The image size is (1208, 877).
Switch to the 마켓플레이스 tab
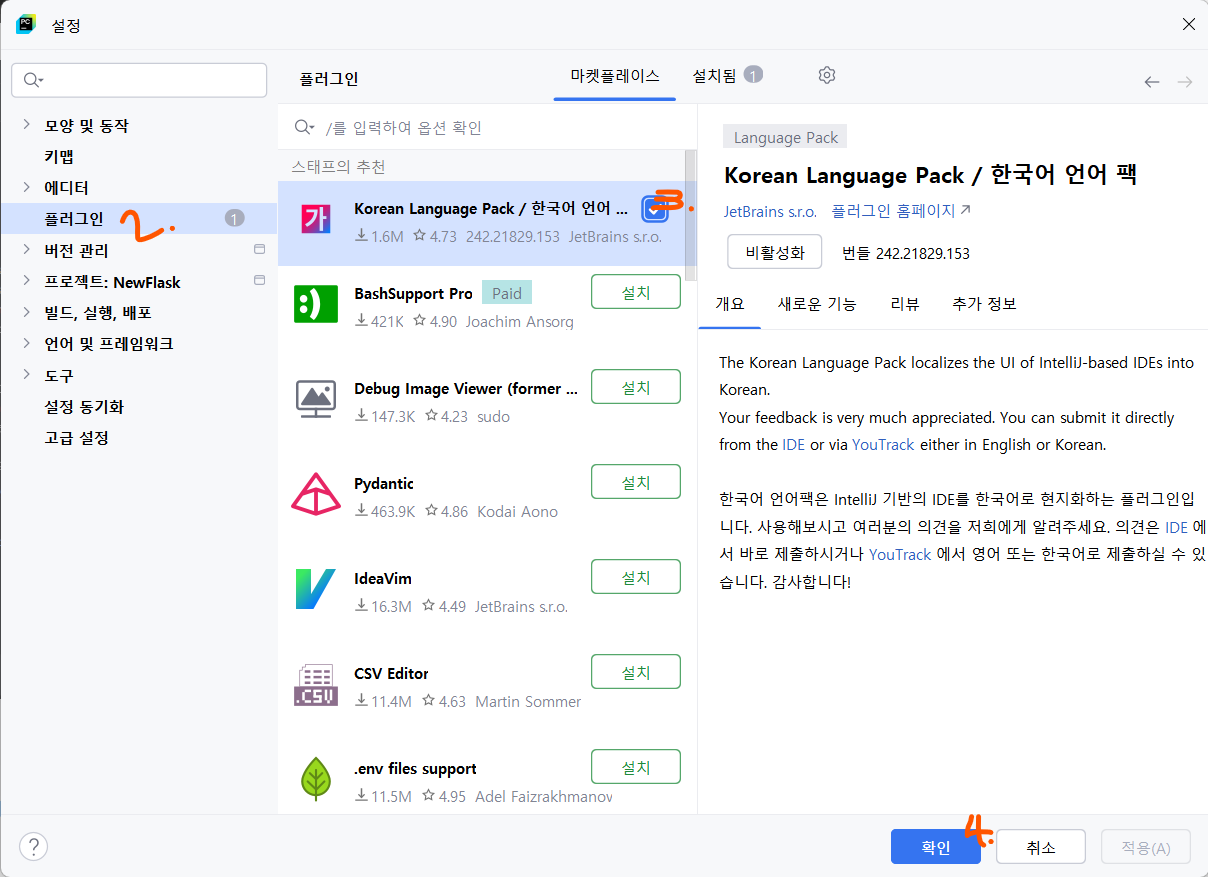point(615,76)
